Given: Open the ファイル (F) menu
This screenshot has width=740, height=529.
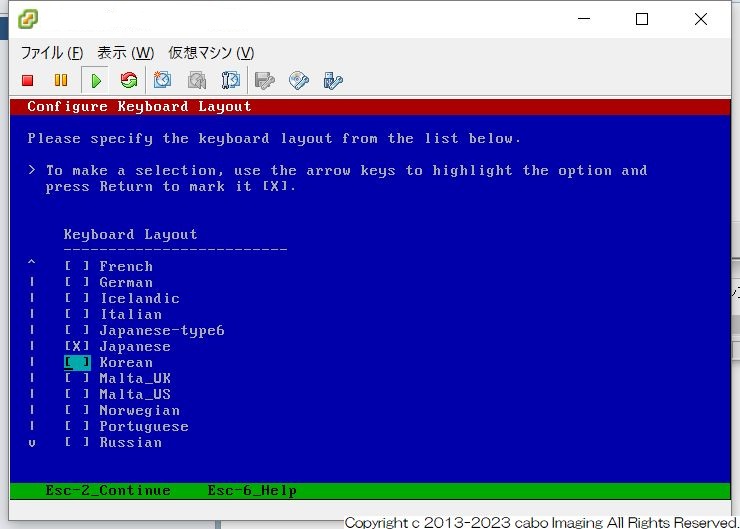Looking at the screenshot, I should (x=52, y=52).
